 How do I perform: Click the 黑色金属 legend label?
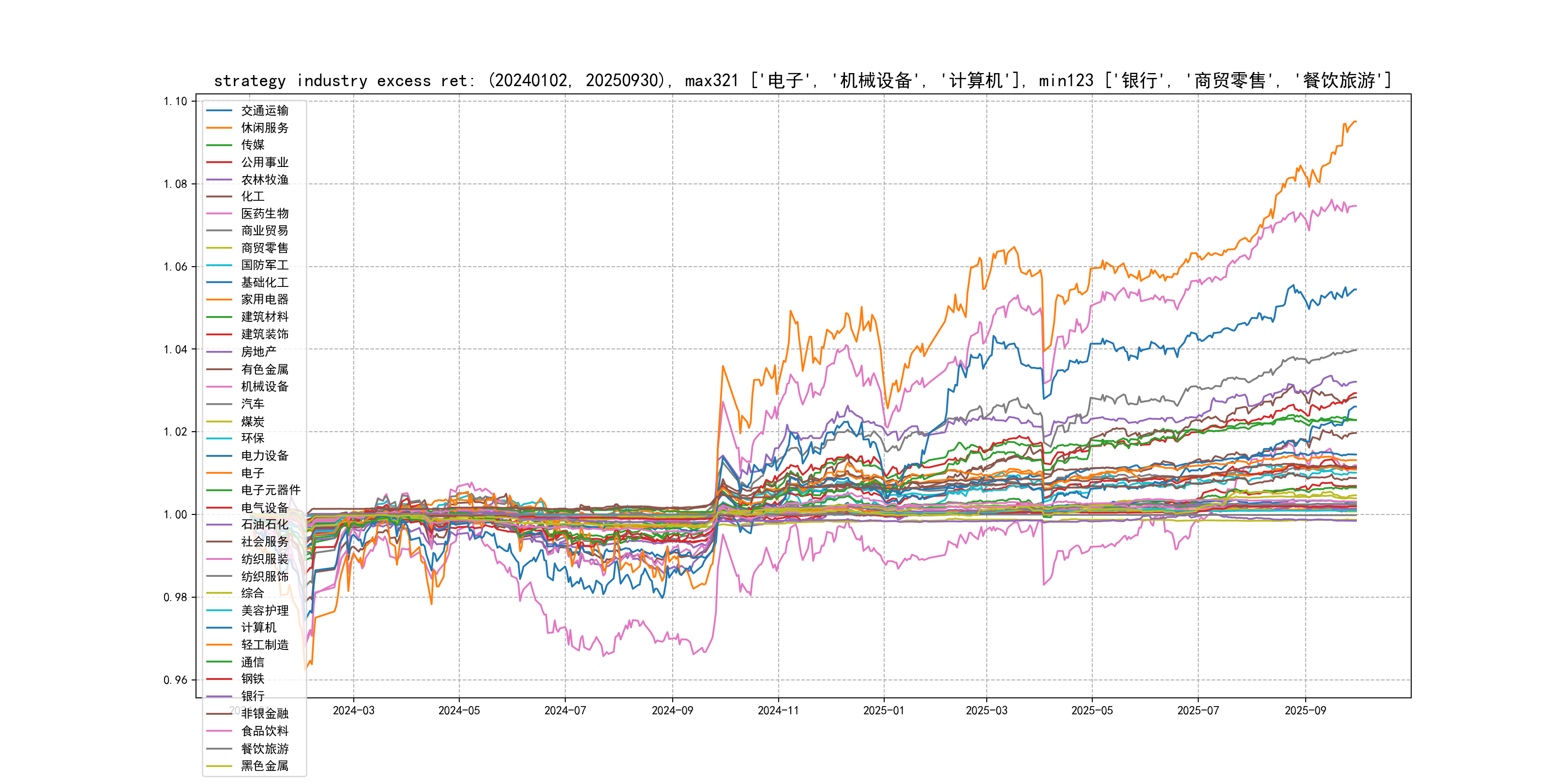(x=264, y=766)
